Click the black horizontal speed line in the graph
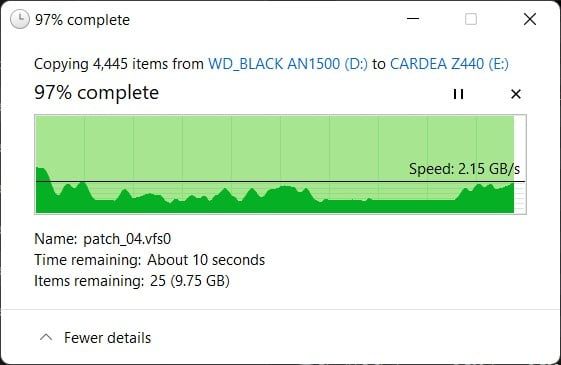The height and width of the screenshot is (365, 561). click(280, 182)
